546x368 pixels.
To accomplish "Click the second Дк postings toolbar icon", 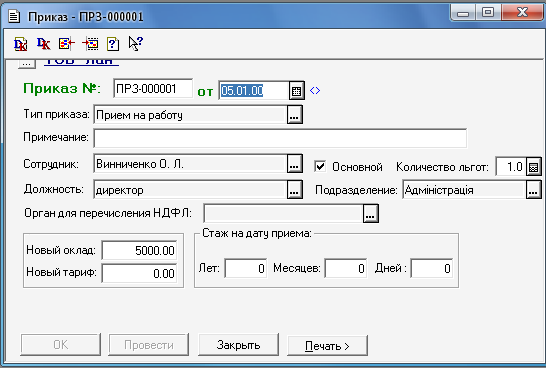I will tap(44, 44).
